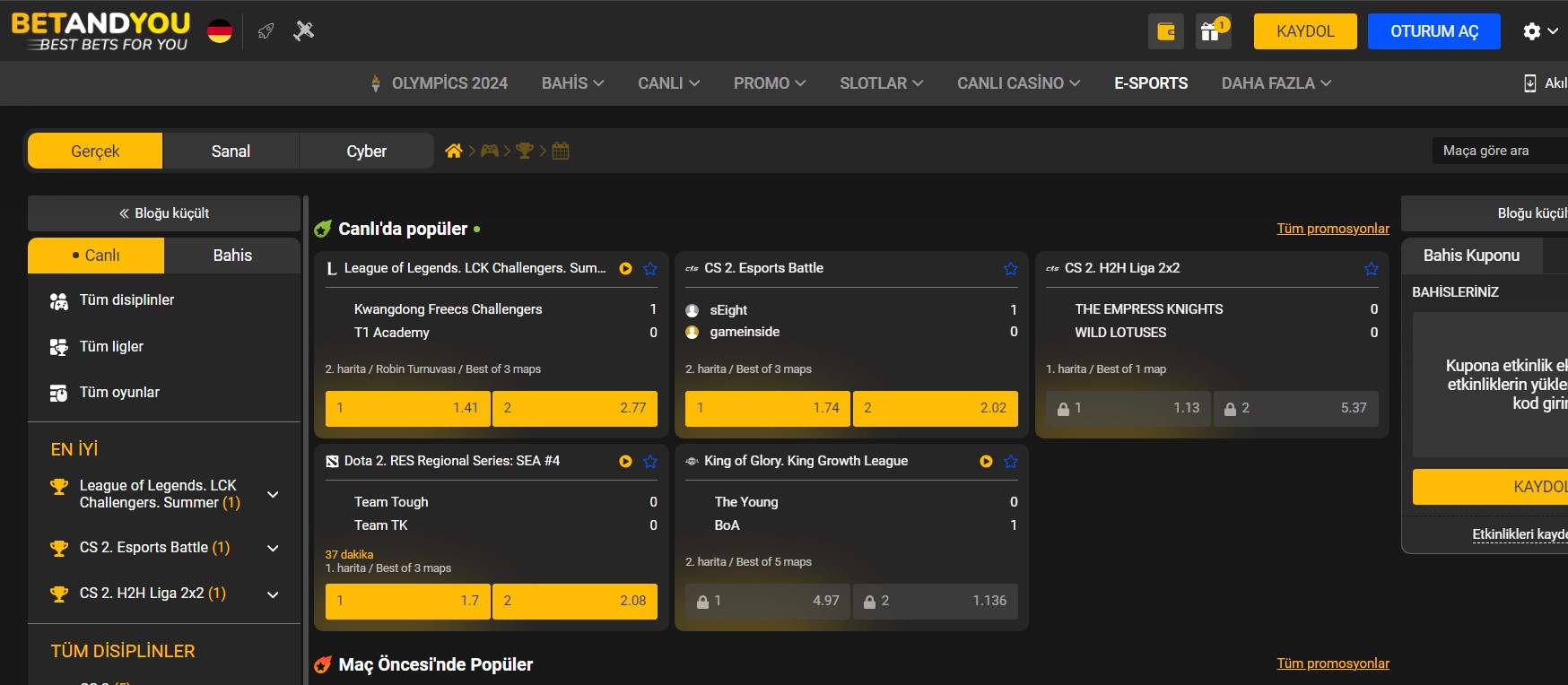
Task: Click the gamepad breadcrumb icon
Action: click(490, 151)
